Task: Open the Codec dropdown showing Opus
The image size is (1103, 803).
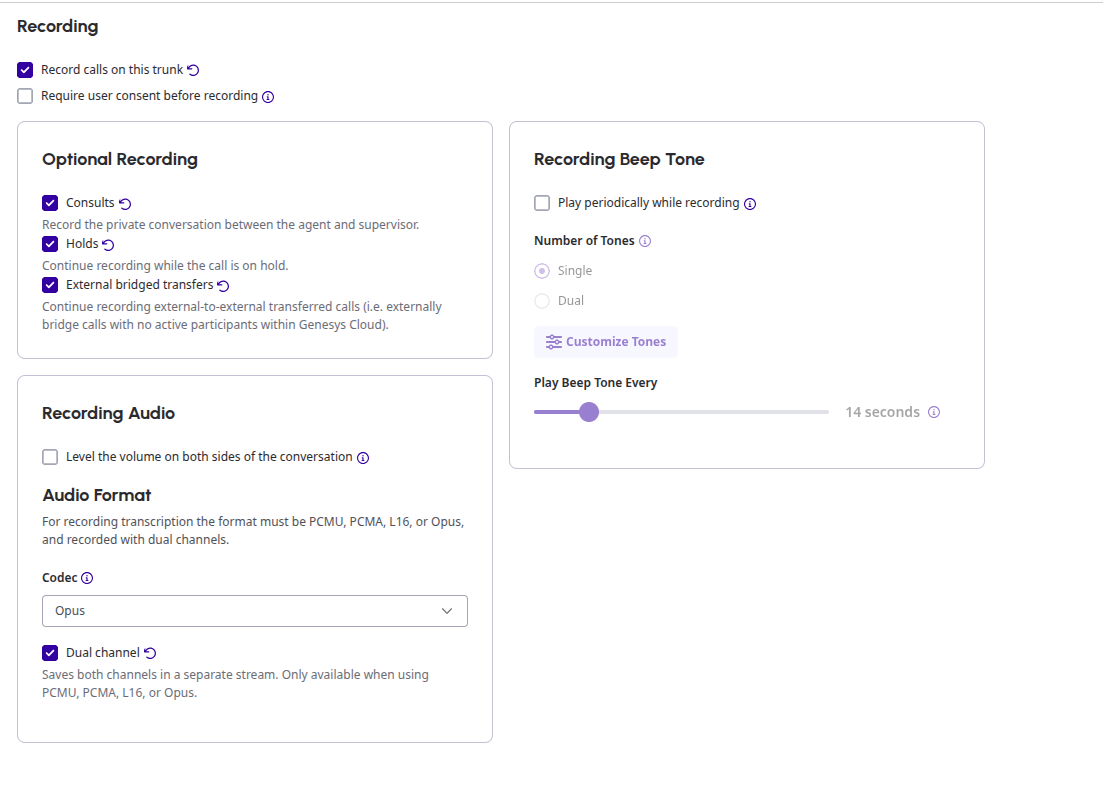Action: pyautogui.click(x=255, y=611)
